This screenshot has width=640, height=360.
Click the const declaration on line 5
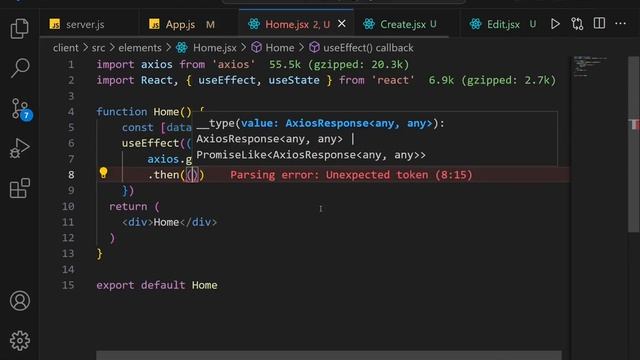137,127
